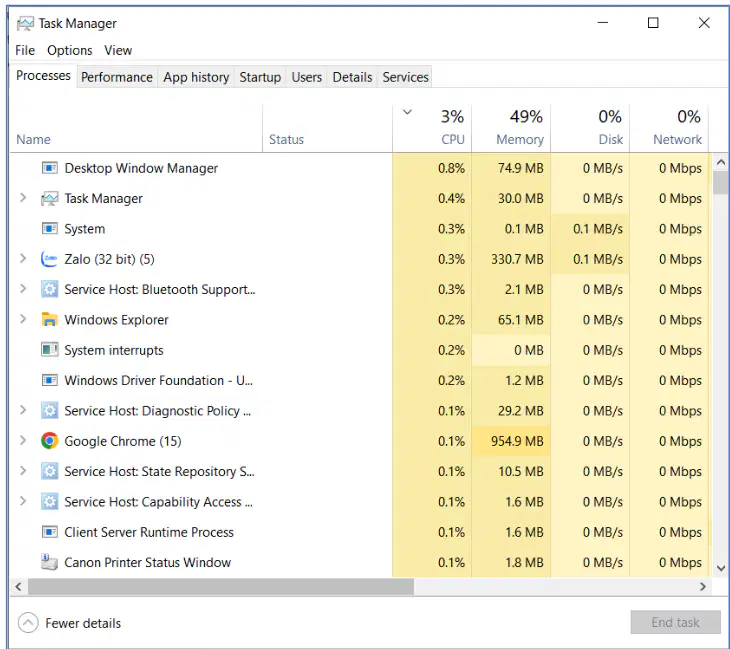730x649 pixels.
Task: Click the horizontal scrollbar right arrow
Action: pos(703,587)
